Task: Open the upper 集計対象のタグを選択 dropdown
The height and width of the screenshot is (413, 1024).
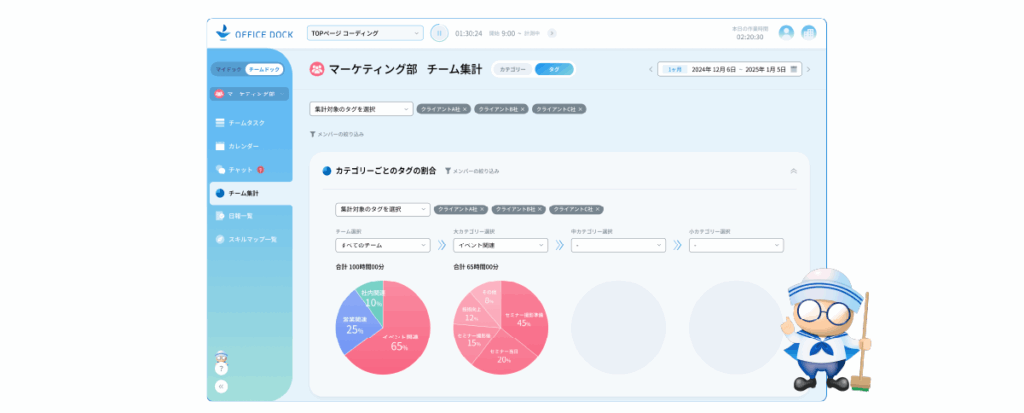Action: (x=361, y=109)
